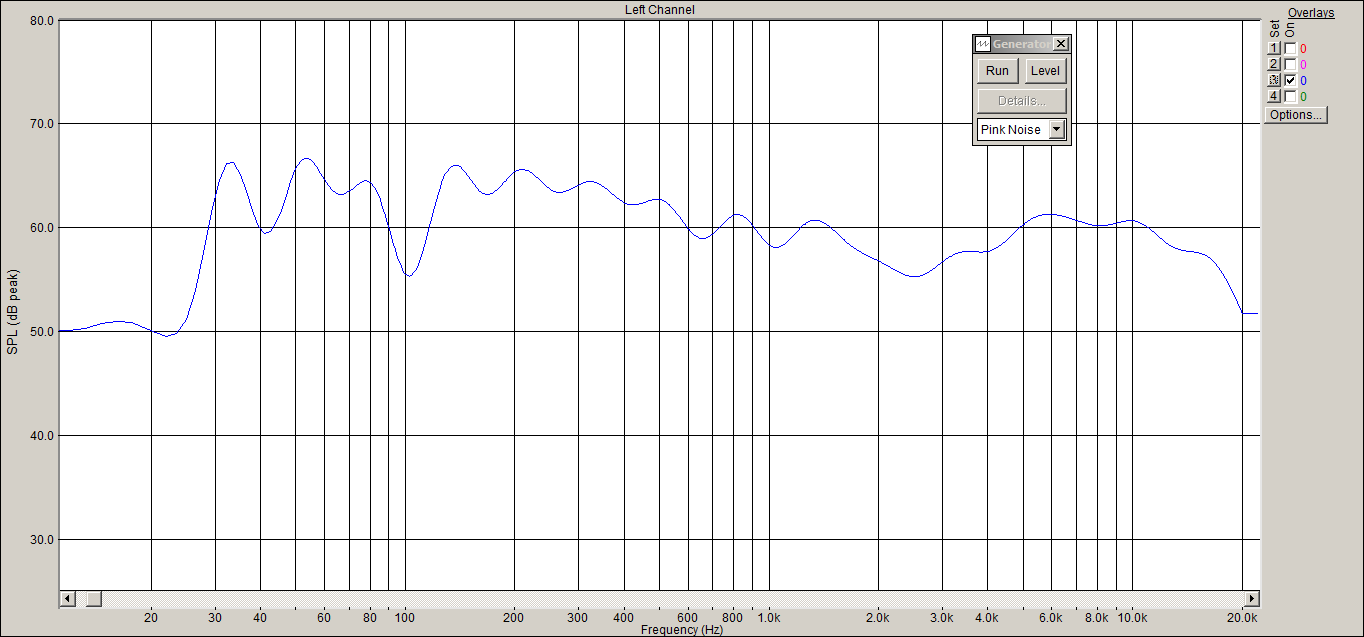1364x637 pixels.
Task: Set overlay 4
Action: (1274, 96)
